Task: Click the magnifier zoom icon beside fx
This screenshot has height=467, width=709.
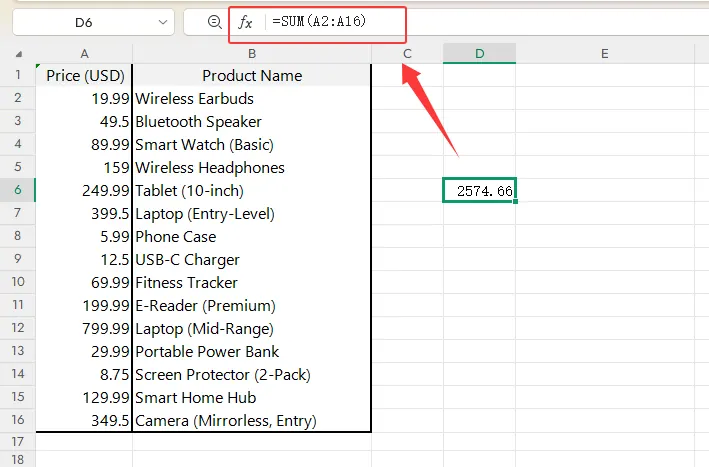Action: coord(213,22)
